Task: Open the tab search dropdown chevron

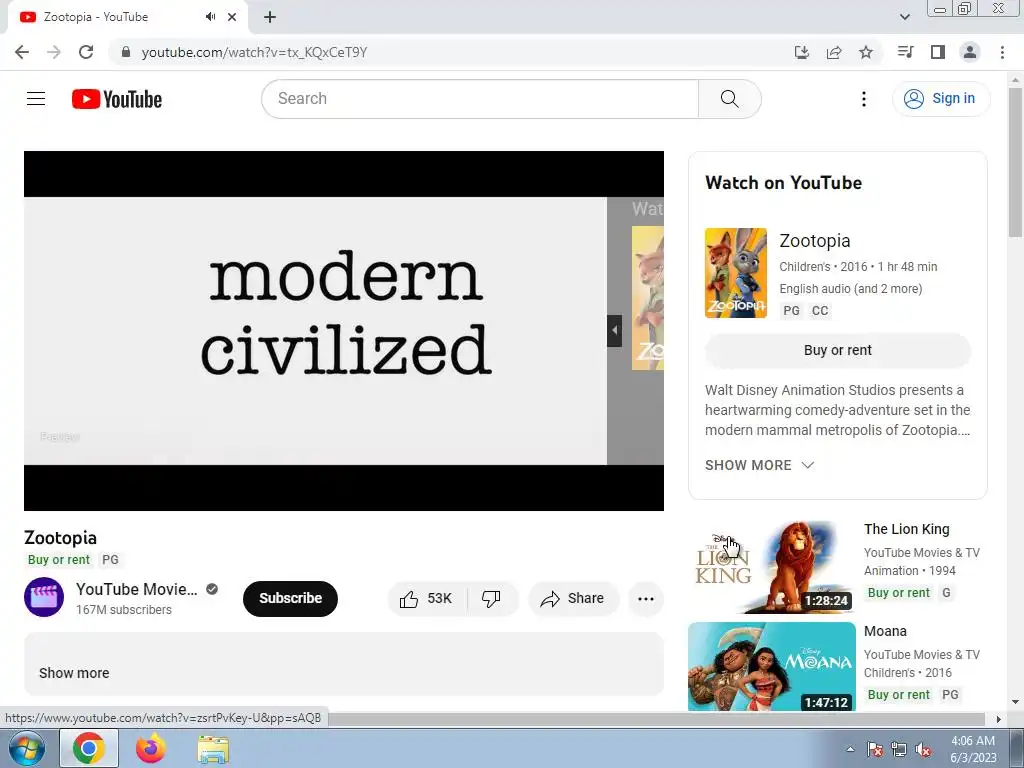Action: coord(904,17)
